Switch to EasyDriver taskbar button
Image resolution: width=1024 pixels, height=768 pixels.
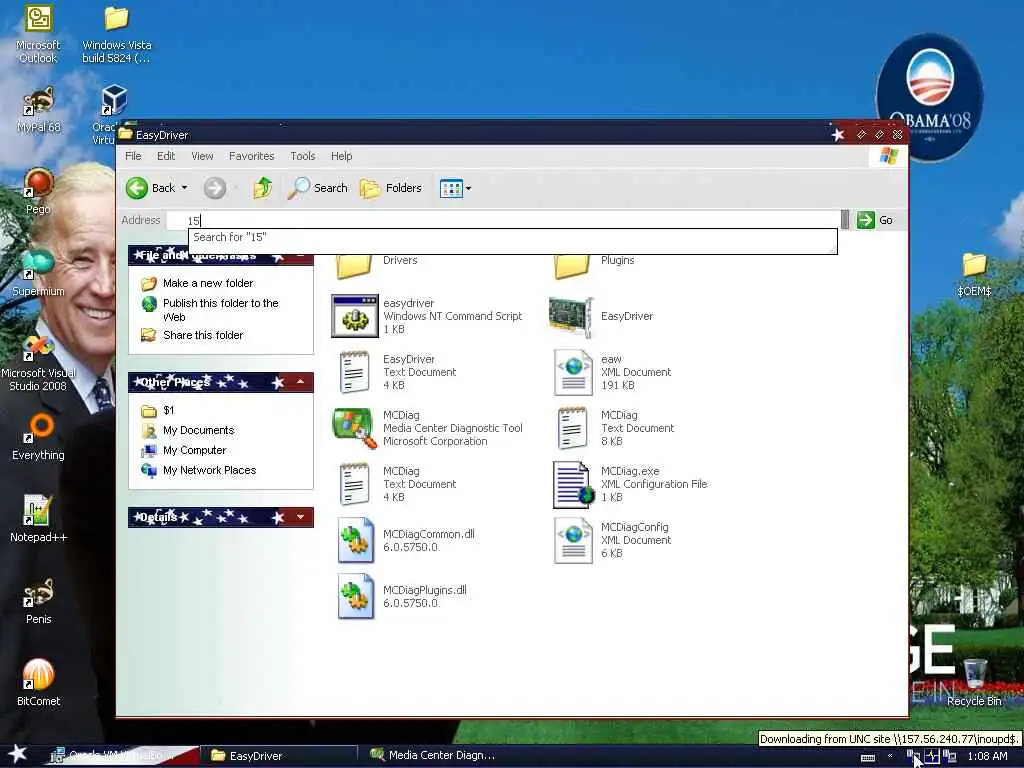(x=279, y=756)
